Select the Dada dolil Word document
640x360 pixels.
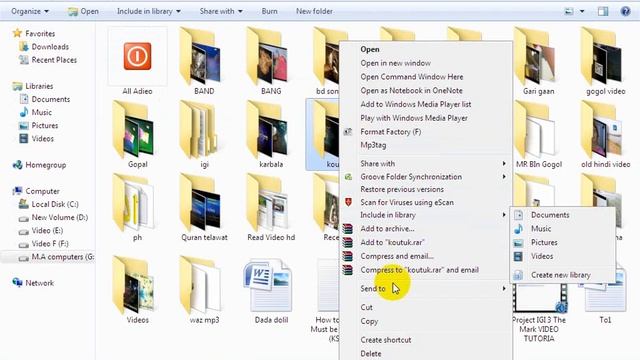point(271,290)
